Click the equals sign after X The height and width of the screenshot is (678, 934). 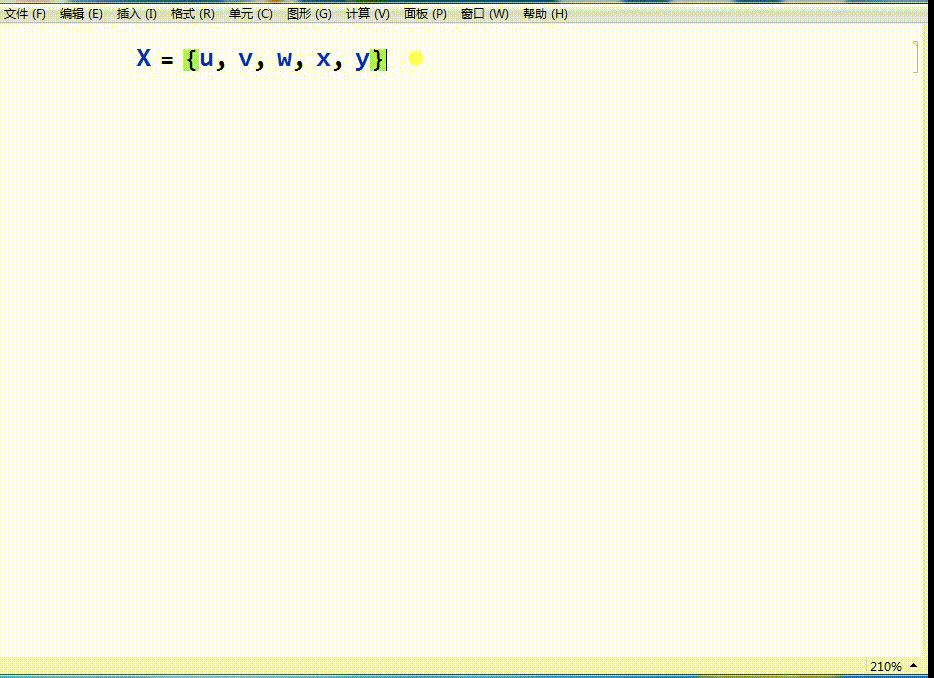pos(167,60)
